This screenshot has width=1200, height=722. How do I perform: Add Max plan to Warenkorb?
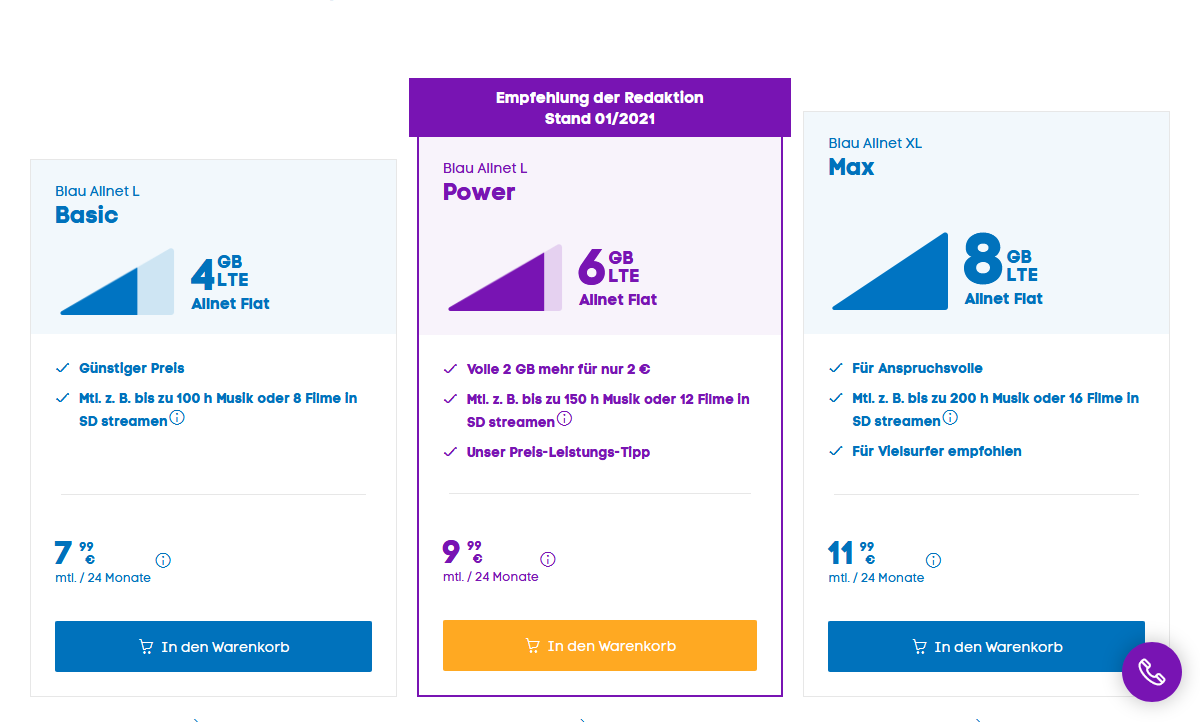(986, 647)
